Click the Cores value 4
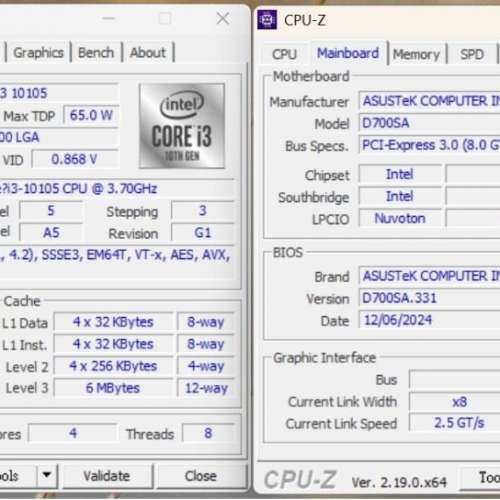The image size is (500, 500). [73, 433]
